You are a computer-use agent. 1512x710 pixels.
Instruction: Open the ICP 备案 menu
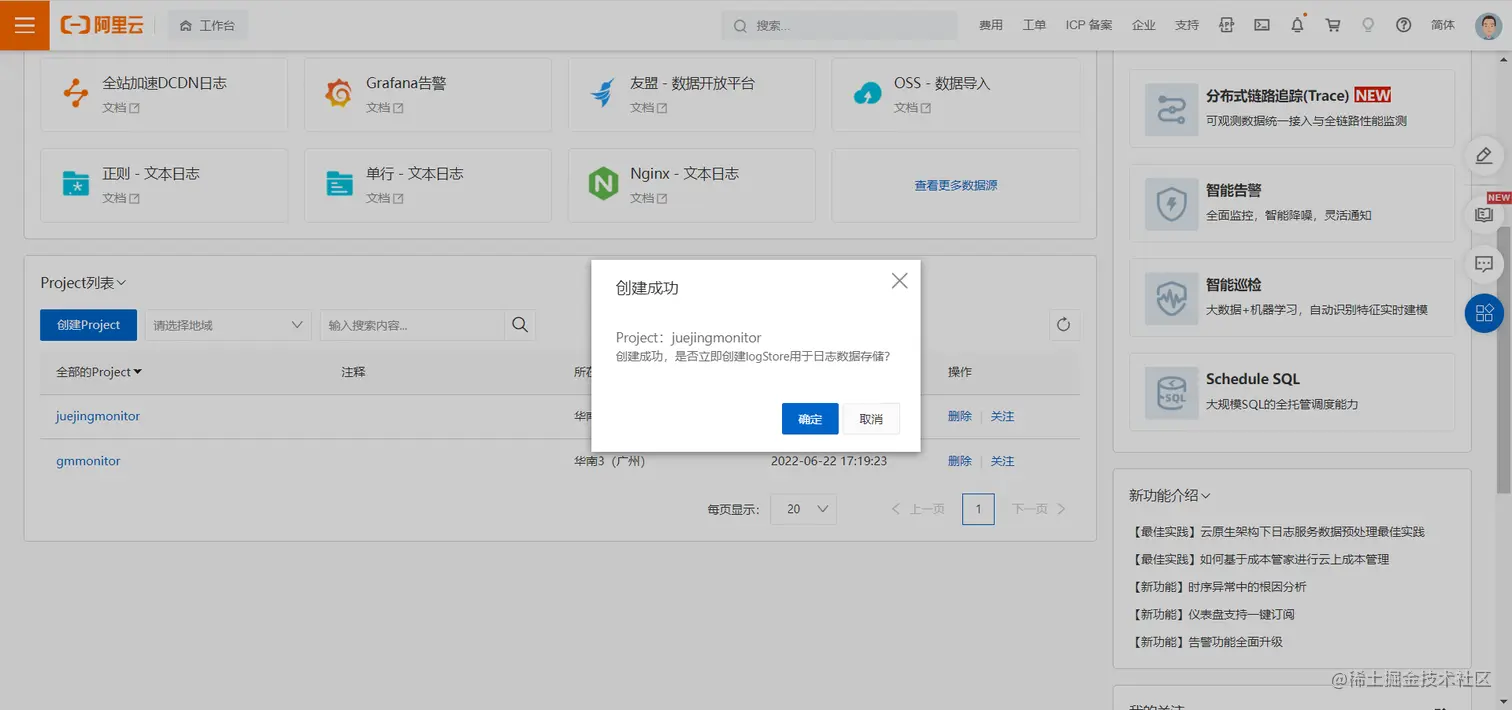(1089, 25)
